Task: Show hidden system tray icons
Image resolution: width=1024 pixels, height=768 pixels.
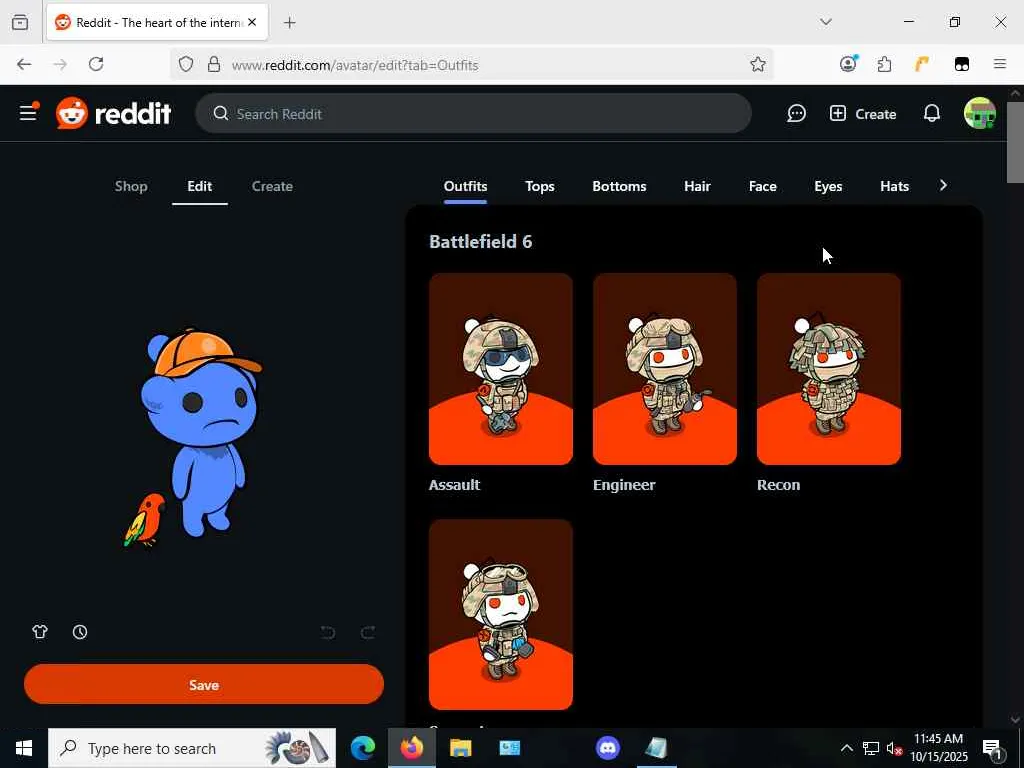Action: coord(846,748)
